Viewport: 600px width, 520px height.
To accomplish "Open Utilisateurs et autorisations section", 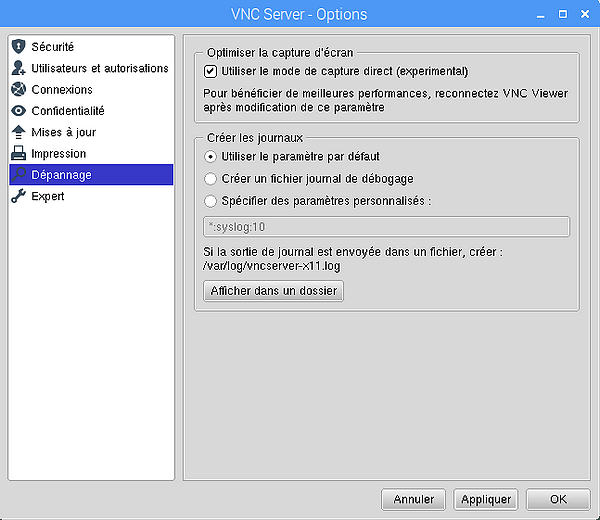I will [x=91, y=68].
